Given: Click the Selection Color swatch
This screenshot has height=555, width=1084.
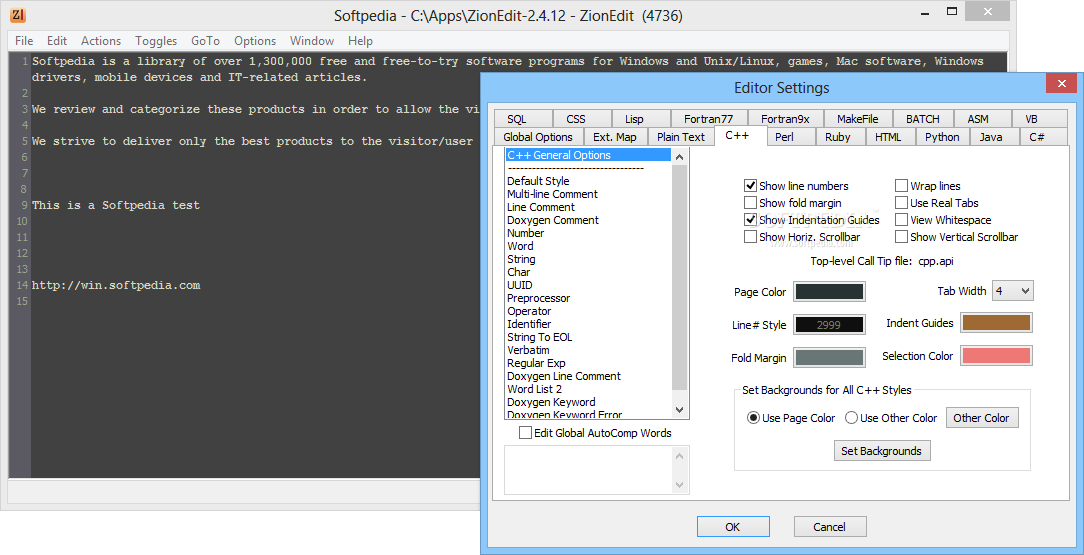Looking at the screenshot, I should point(996,355).
